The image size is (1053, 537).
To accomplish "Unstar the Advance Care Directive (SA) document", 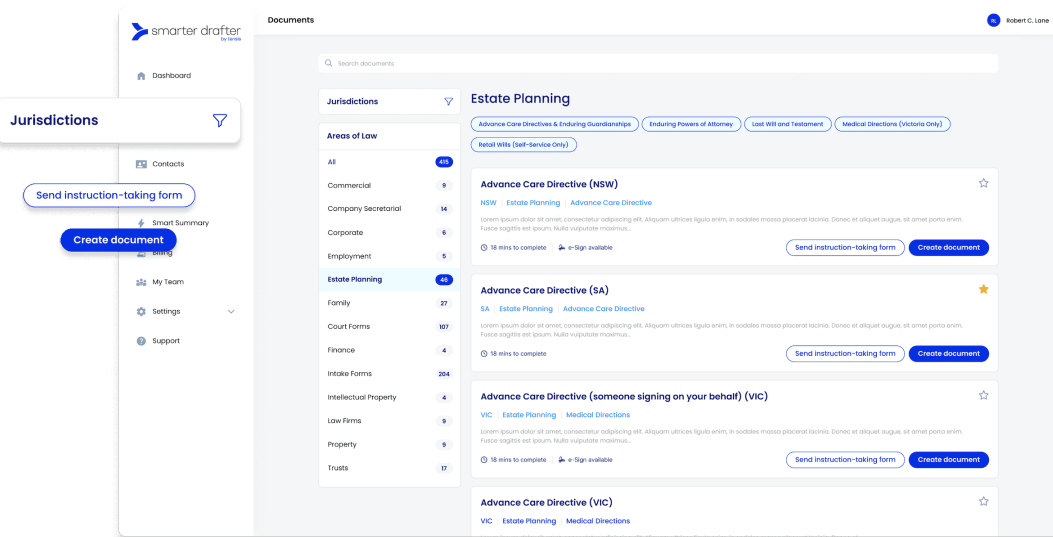I will [x=983, y=289].
